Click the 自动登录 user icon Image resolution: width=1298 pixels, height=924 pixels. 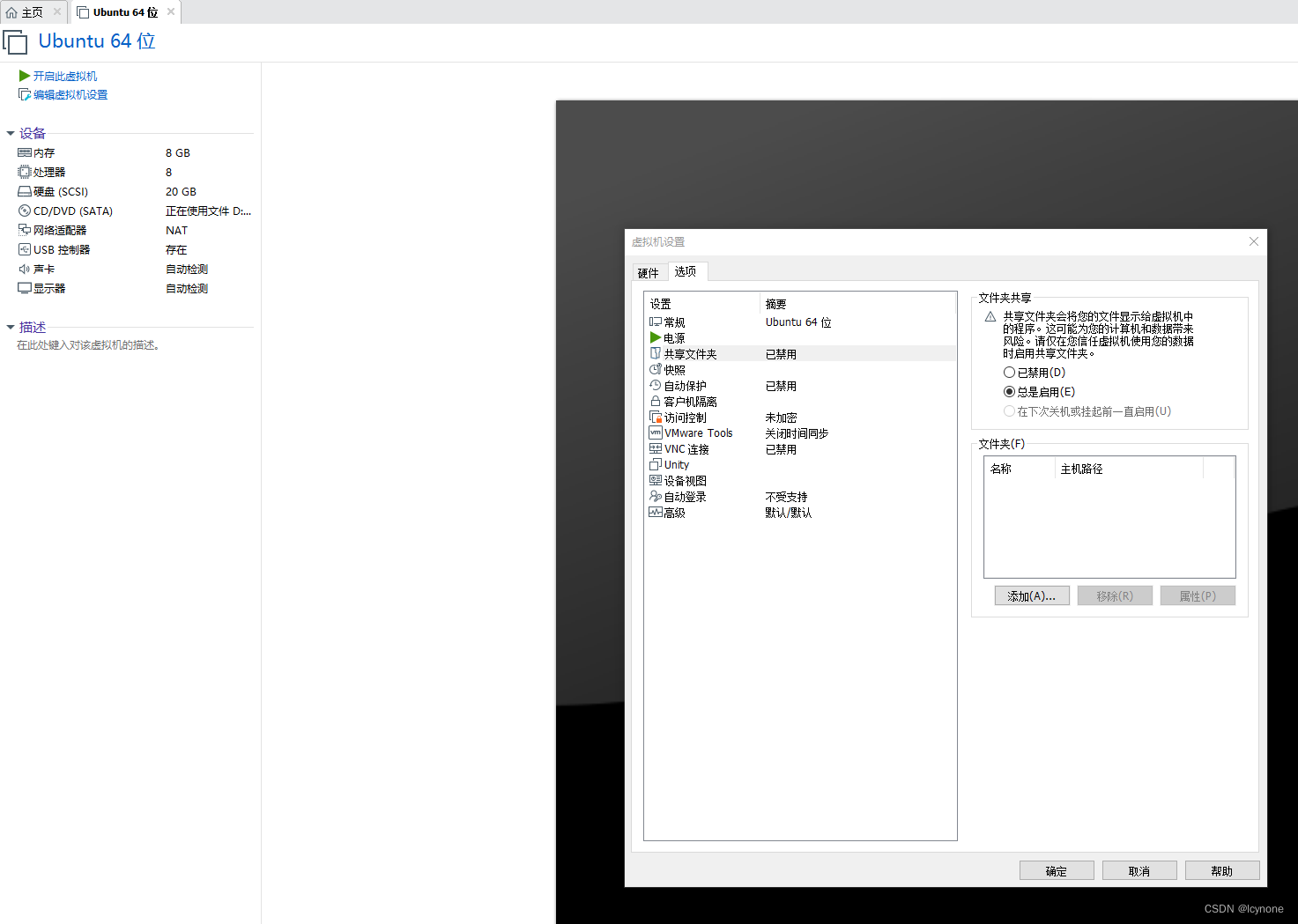point(656,496)
